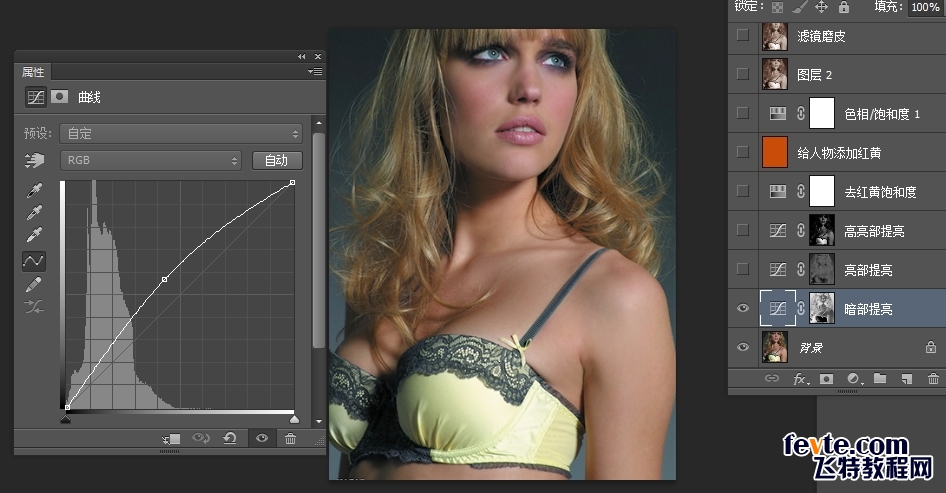Show the 图层 2 layer

pyautogui.click(x=743, y=74)
